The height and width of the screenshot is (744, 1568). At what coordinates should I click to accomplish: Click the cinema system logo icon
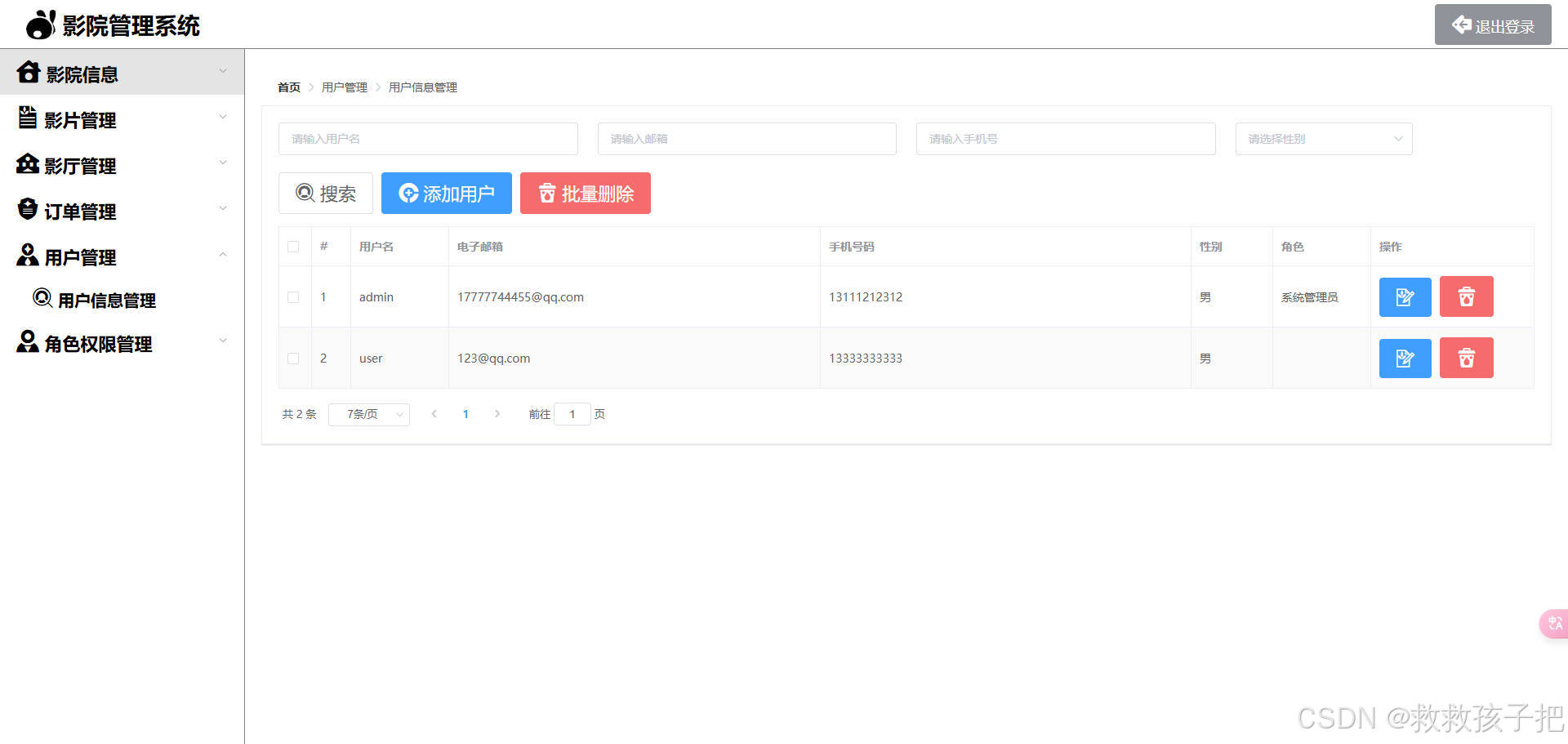tap(41, 25)
